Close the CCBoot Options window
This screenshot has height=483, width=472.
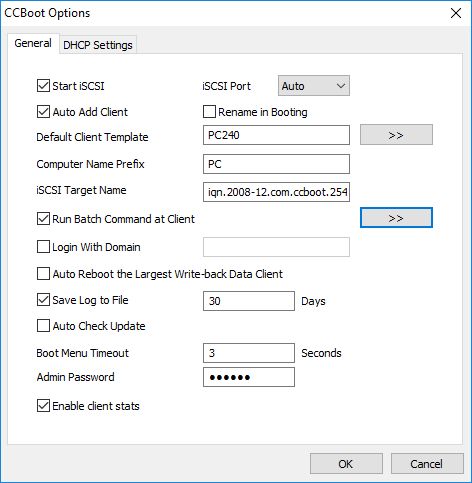point(456,13)
